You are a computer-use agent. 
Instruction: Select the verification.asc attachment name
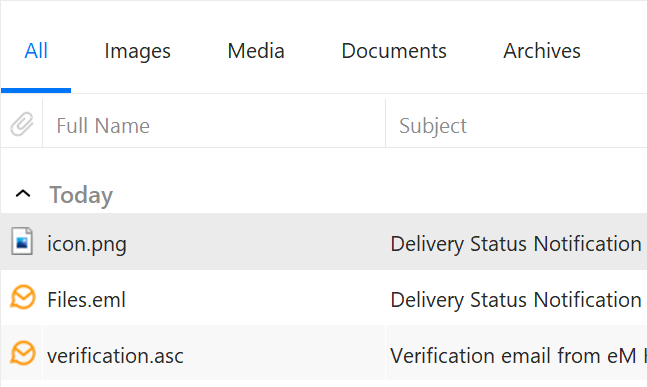115,356
